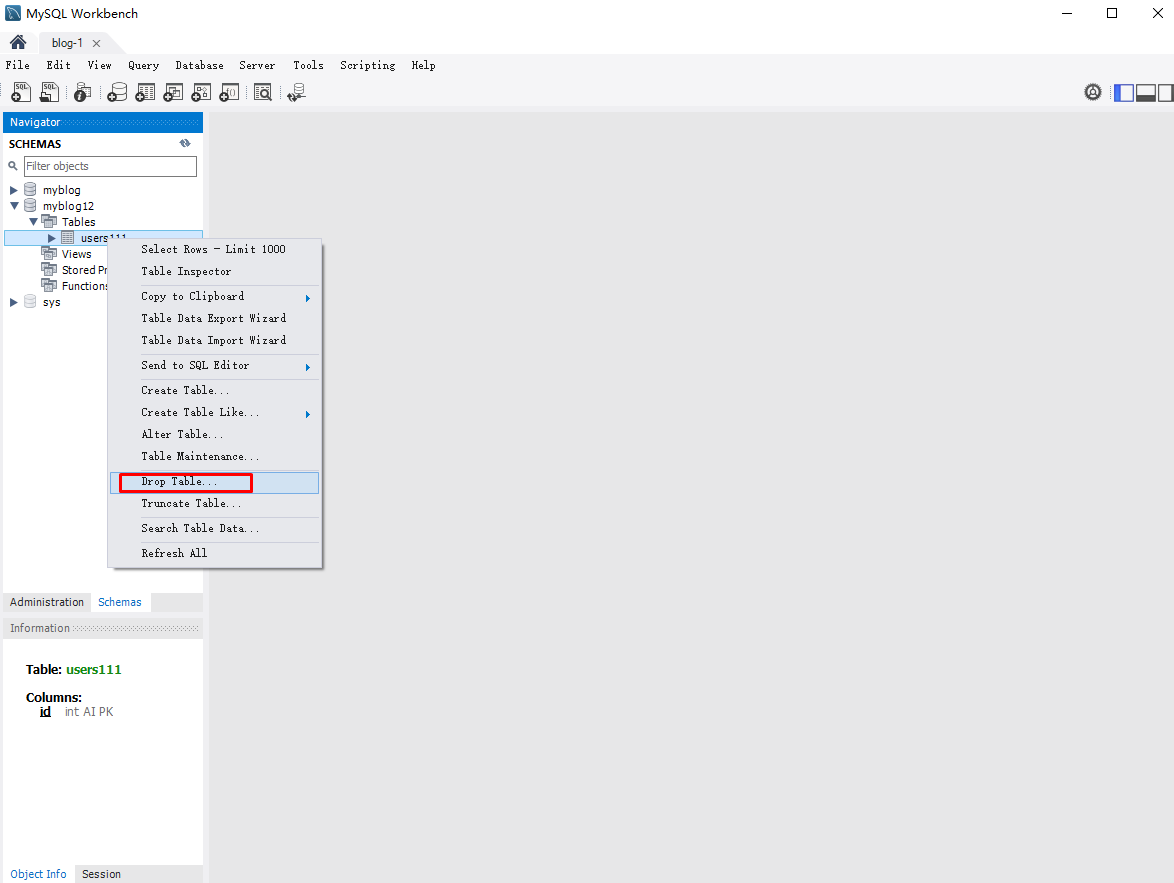The image size is (1174, 883).
Task: Expand the sys schema
Action: point(13,303)
